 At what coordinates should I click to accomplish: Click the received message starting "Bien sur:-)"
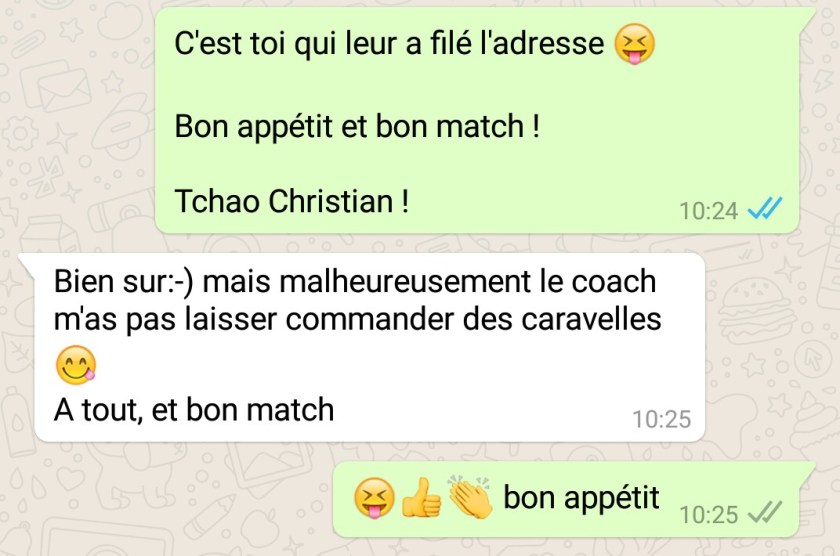tap(370, 347)
